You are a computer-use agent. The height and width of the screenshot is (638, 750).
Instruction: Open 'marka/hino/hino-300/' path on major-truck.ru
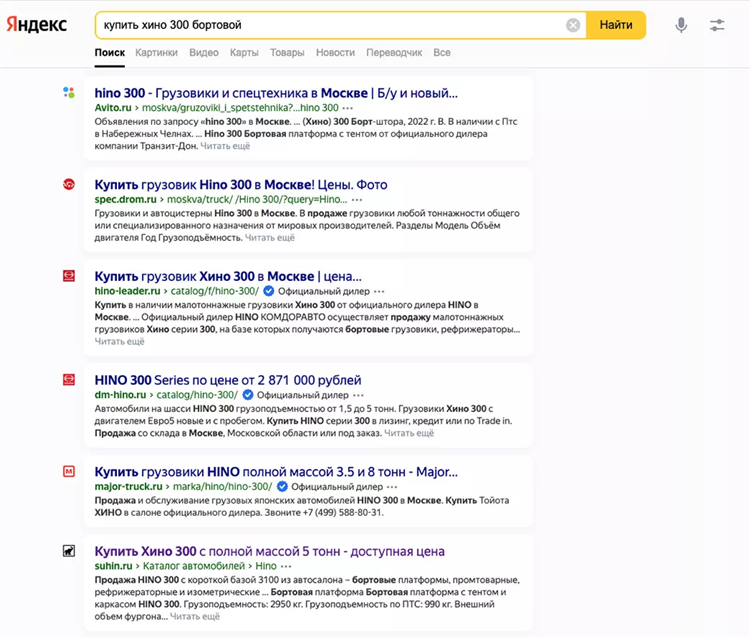(x=222, y=487)
